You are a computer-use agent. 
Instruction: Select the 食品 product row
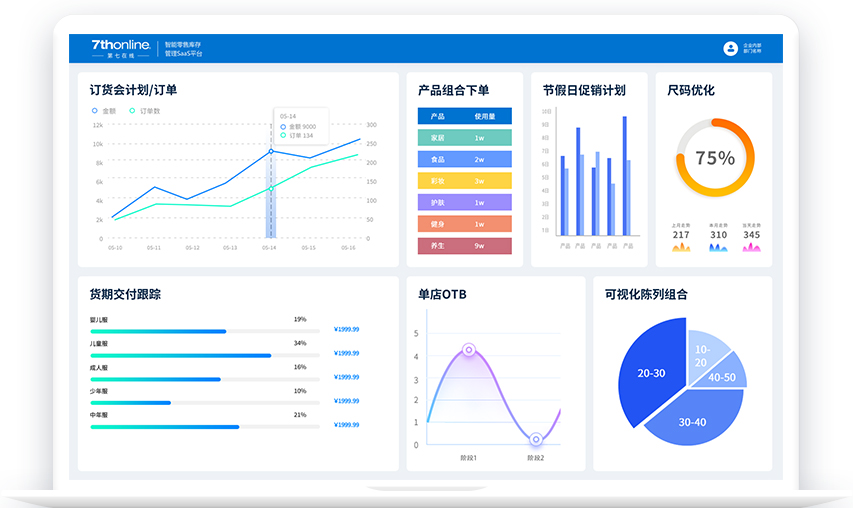464,159
